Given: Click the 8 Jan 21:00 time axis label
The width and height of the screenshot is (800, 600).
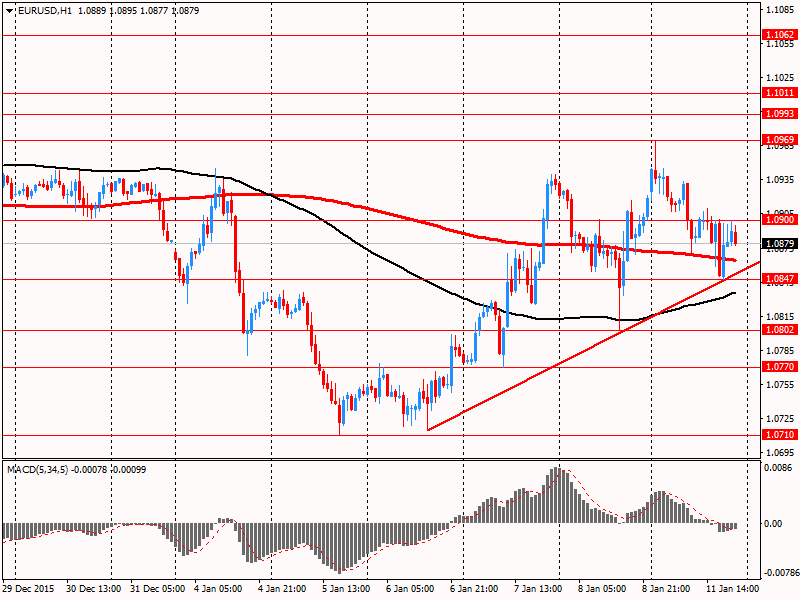Looking at the screenshot, I should tap(666, 588).
